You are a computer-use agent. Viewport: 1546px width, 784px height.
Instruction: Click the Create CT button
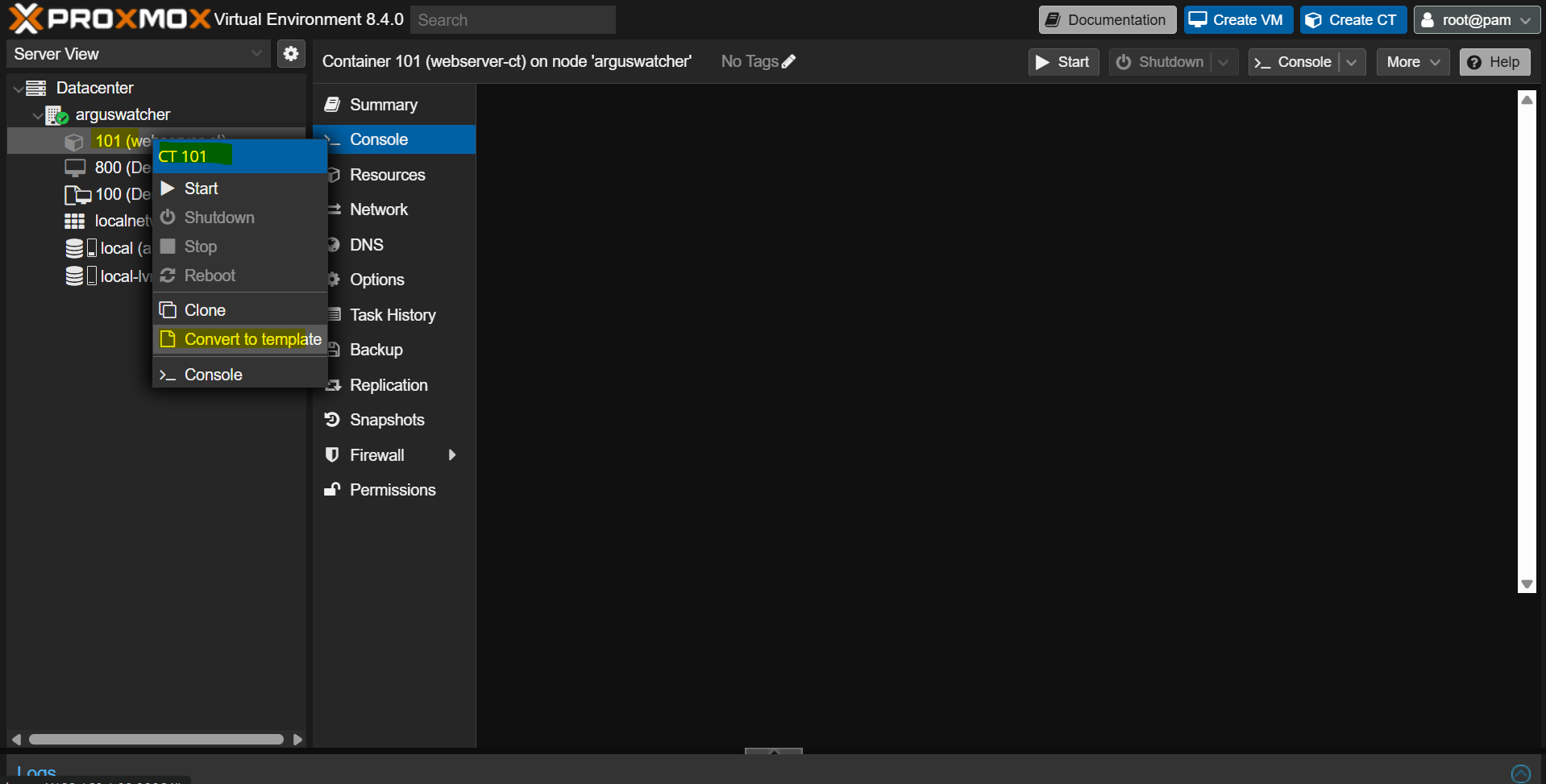[1353, 20]
